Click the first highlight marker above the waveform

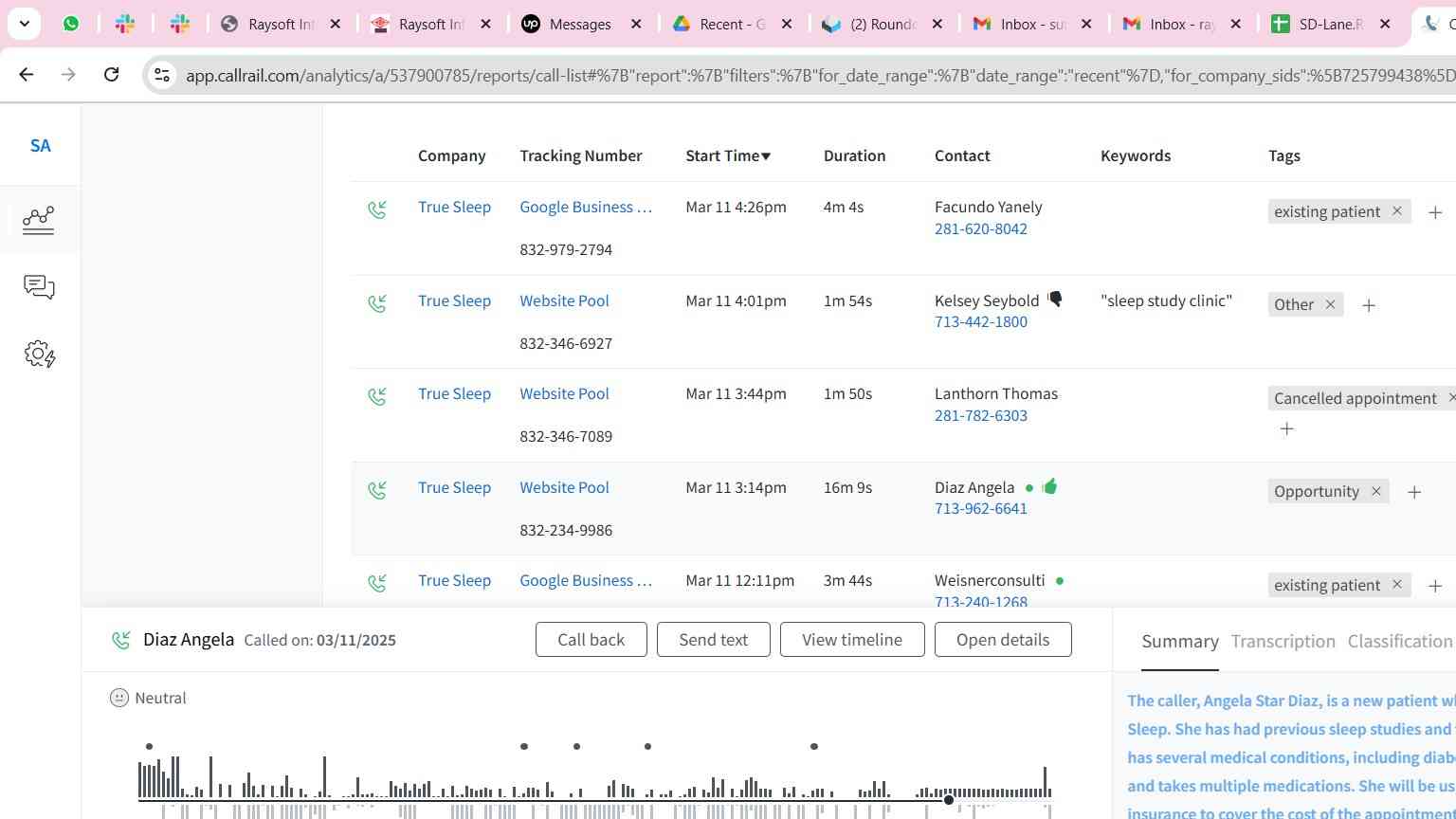pyautogui.click(x=149, y=746)
